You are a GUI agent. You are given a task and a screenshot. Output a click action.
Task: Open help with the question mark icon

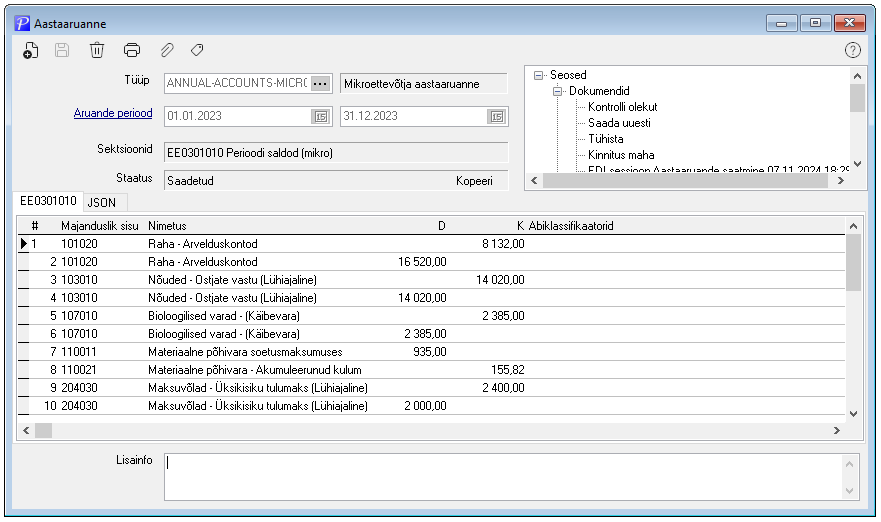click(852, 50)
